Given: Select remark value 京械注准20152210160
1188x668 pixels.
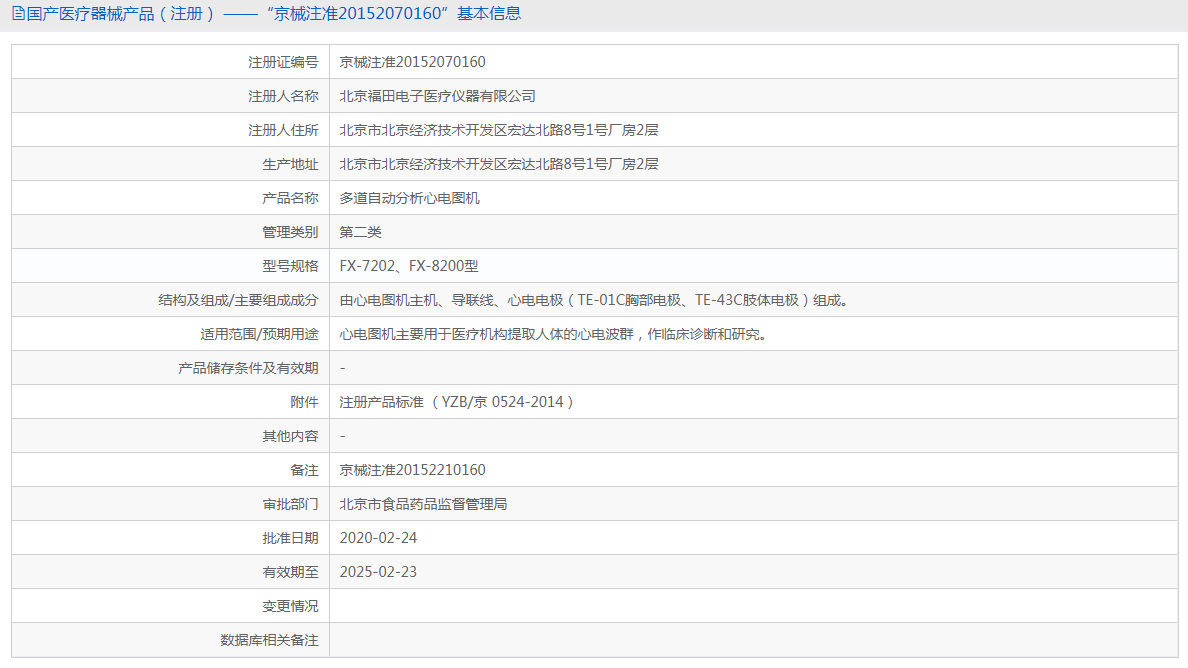Looking at the screenshot, I should tap(412, 470).
